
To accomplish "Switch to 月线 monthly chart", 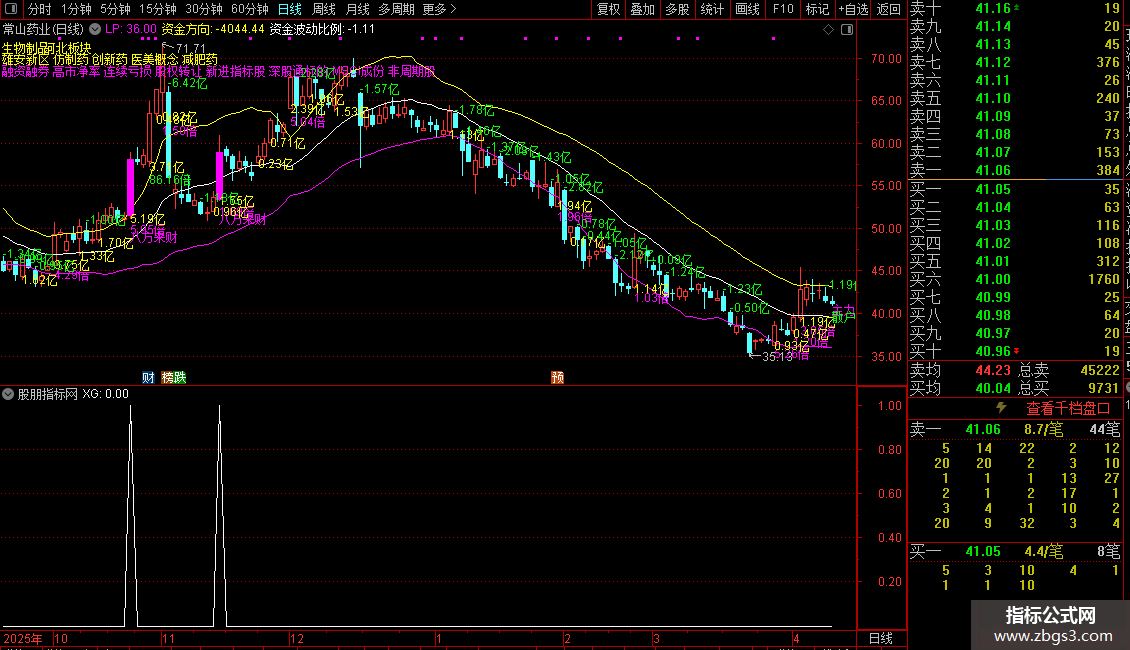I will pos(357,9).
